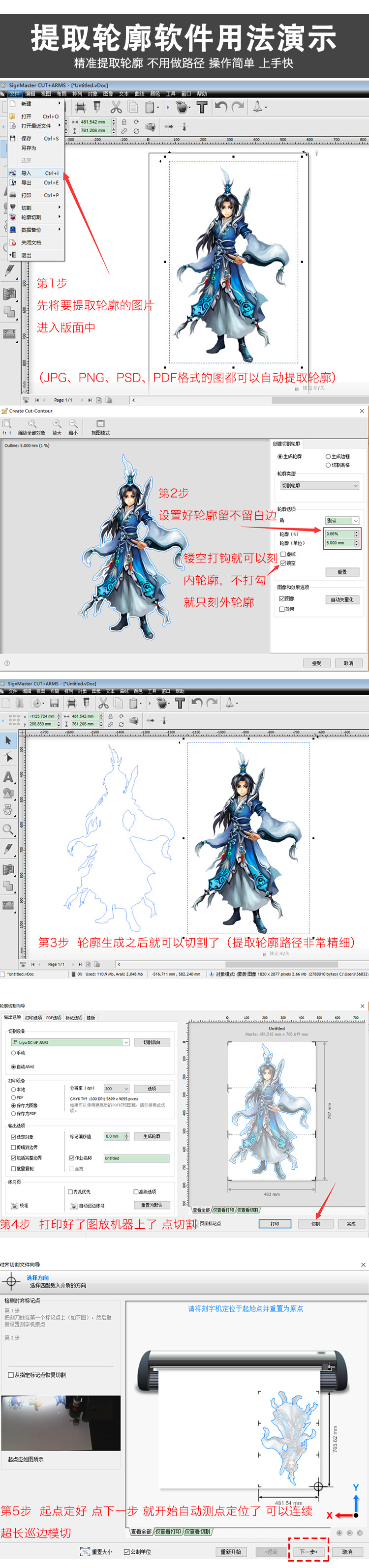The width and height of the screenshot is (369, 1568).
Task: Select 关闭文档 in the open 文件 menu
Action: click(x=35, y=242)
